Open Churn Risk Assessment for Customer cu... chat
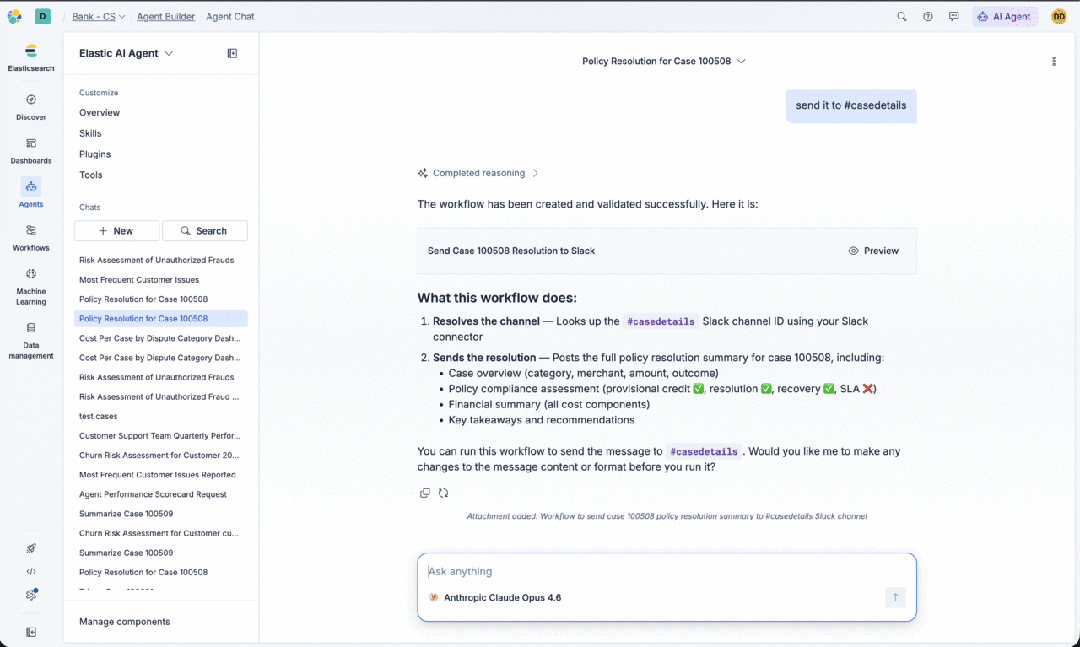The image size is (1080, 647). coord(159,533)
